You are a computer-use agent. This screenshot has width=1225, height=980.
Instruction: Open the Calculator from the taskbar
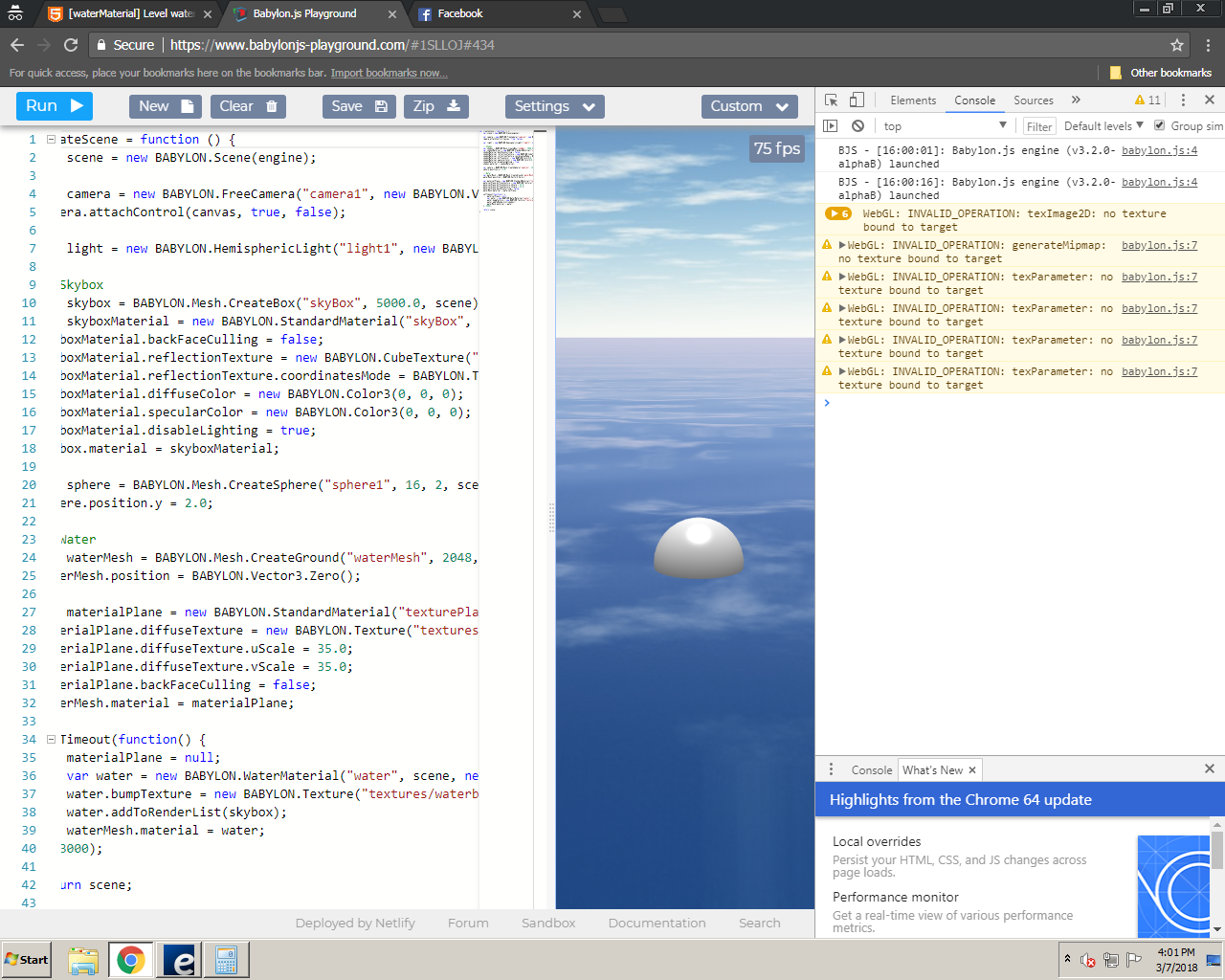[x=226, y=960]
